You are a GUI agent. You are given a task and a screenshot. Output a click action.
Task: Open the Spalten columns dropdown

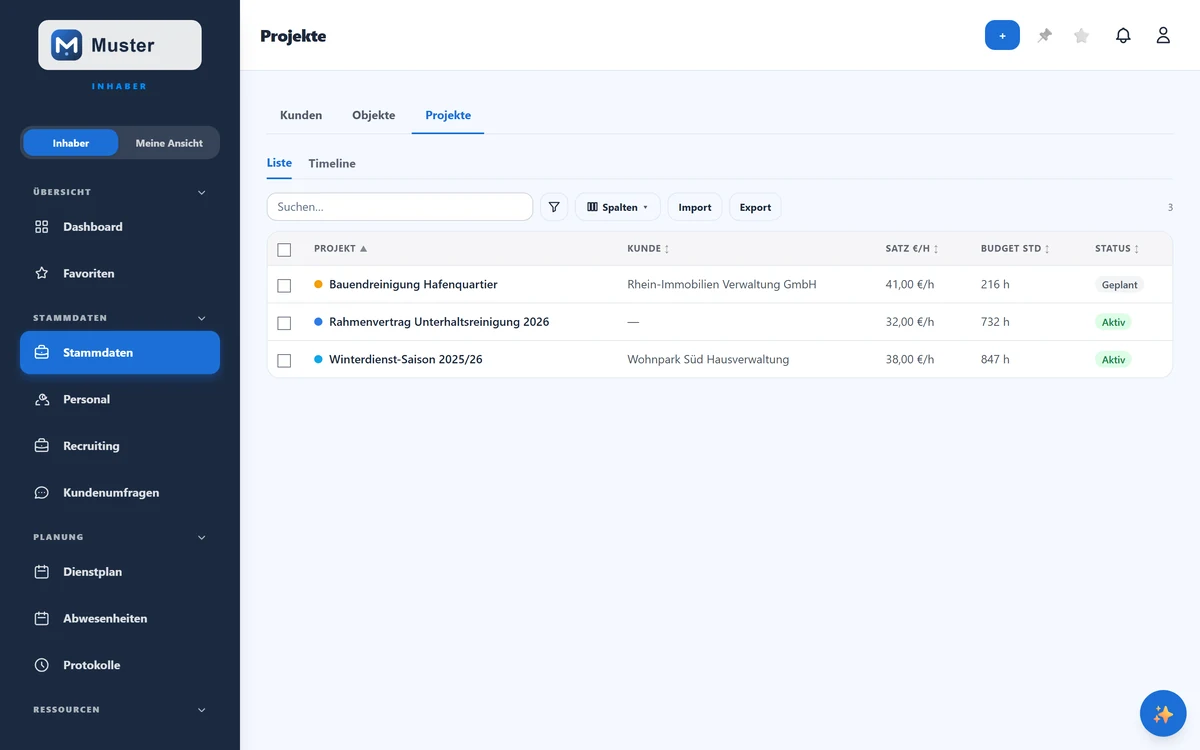[x=618, y=207]
